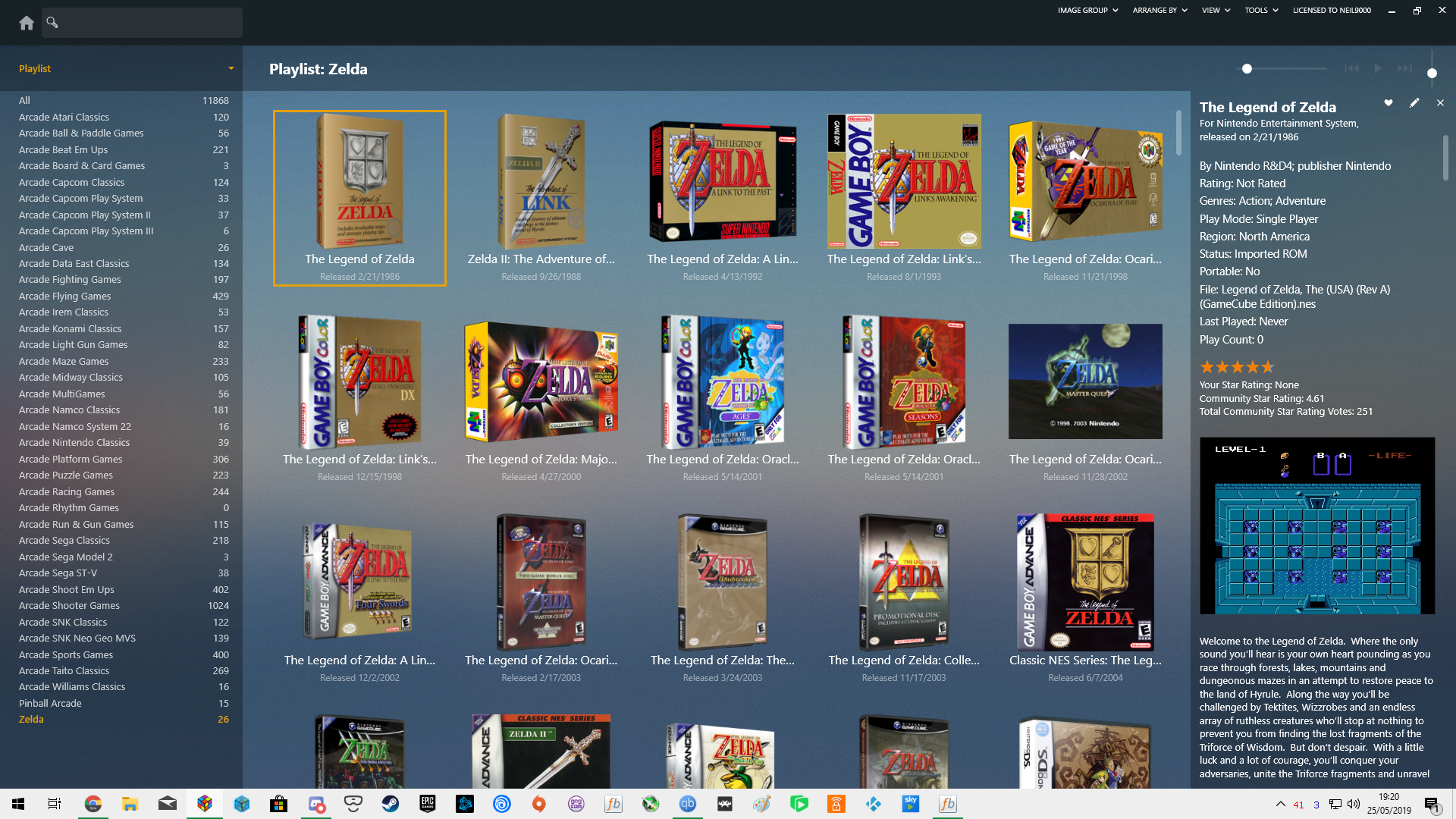The height and width of the screenshot is (819, 1456).
Task: Close the game details panel
Action: coord(1440,102)
